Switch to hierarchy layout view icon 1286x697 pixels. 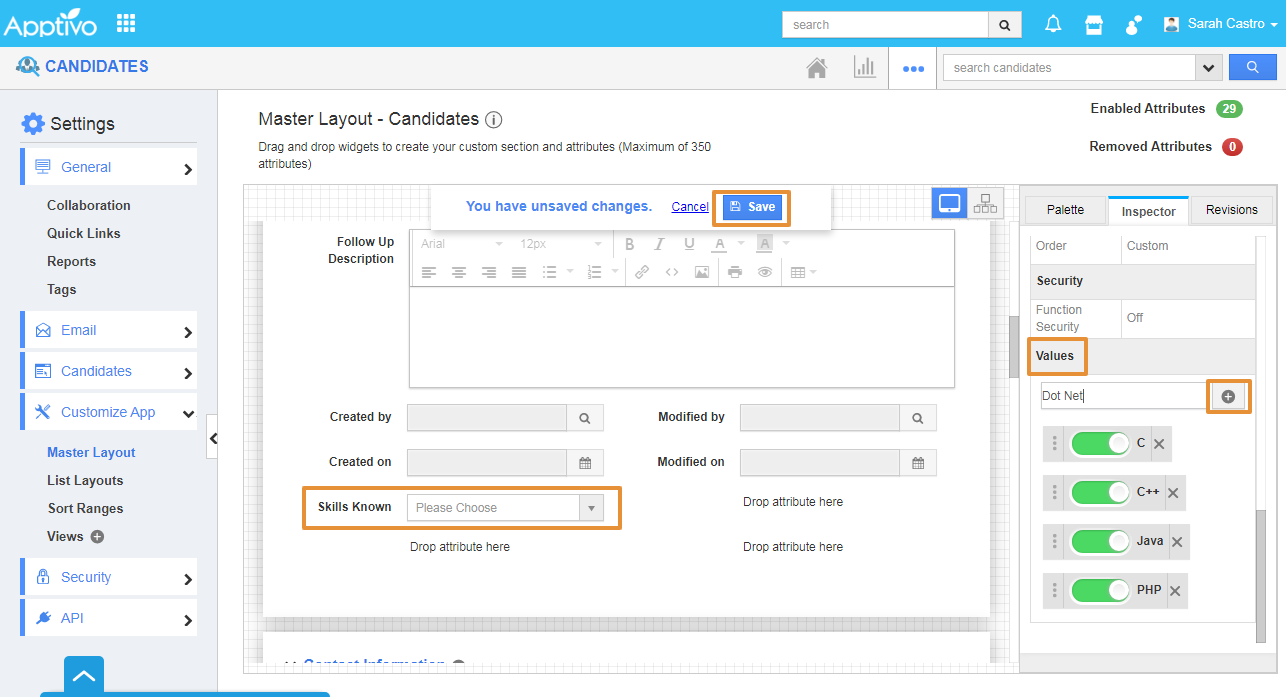pos(985,204)
